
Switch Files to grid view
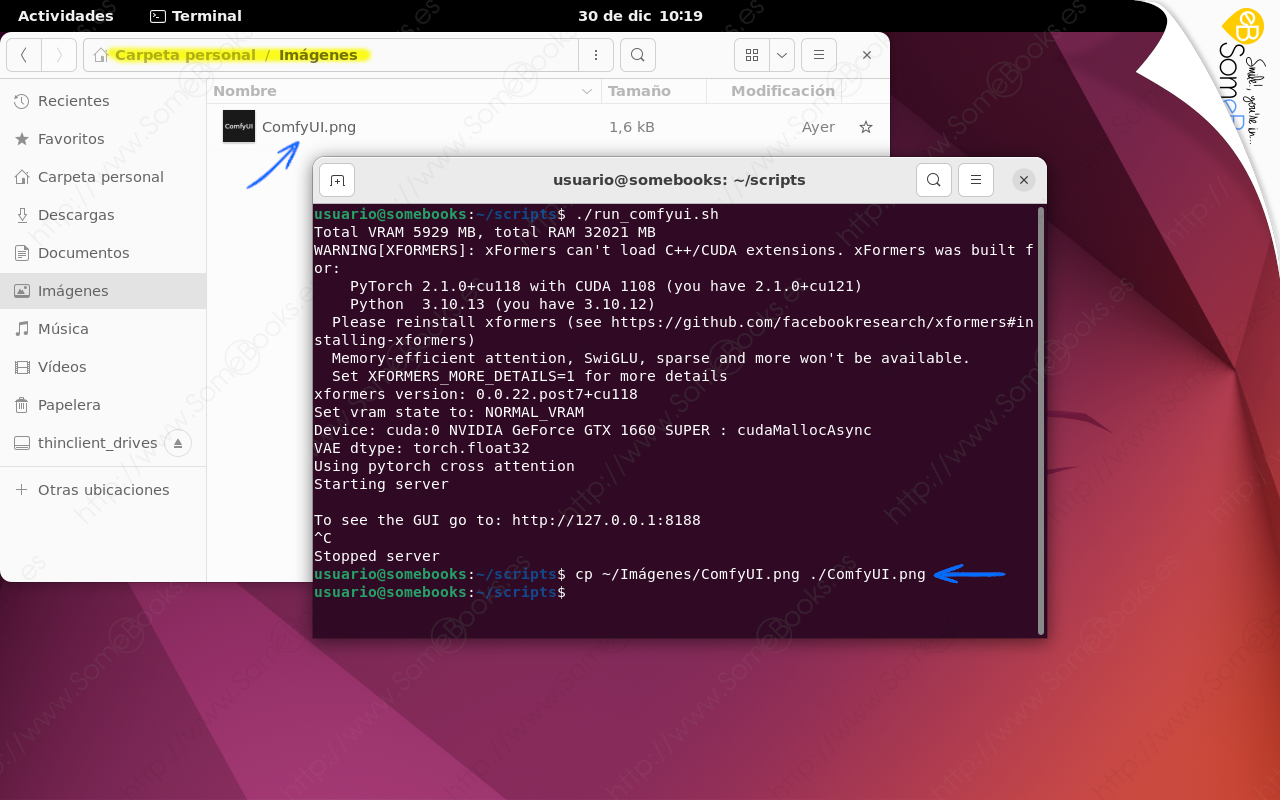pos(751,55)
